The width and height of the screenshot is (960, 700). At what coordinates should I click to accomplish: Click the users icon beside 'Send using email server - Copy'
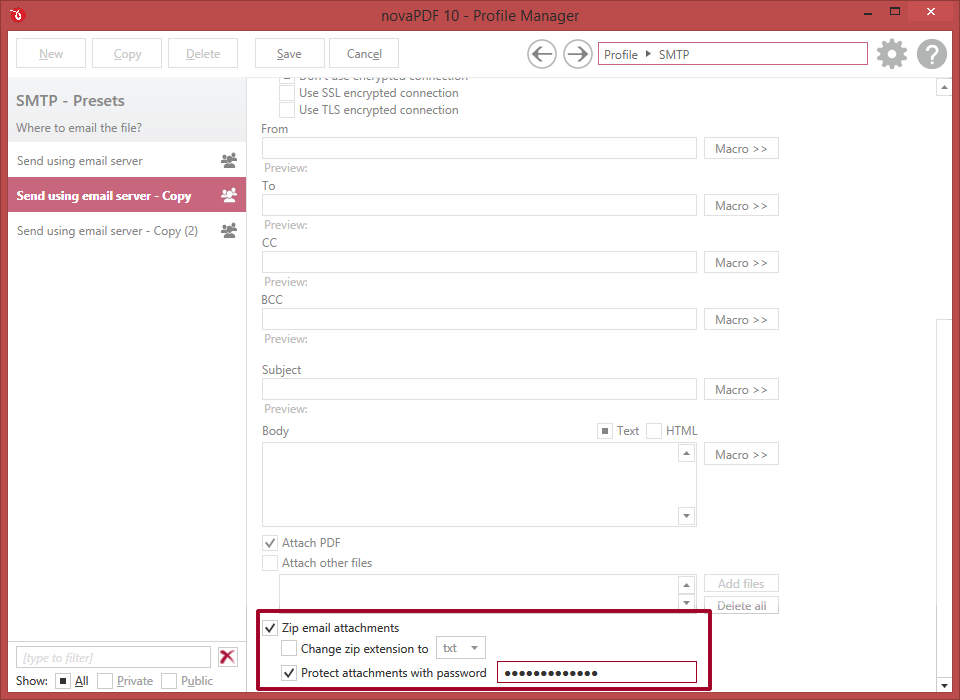(229, 195)
